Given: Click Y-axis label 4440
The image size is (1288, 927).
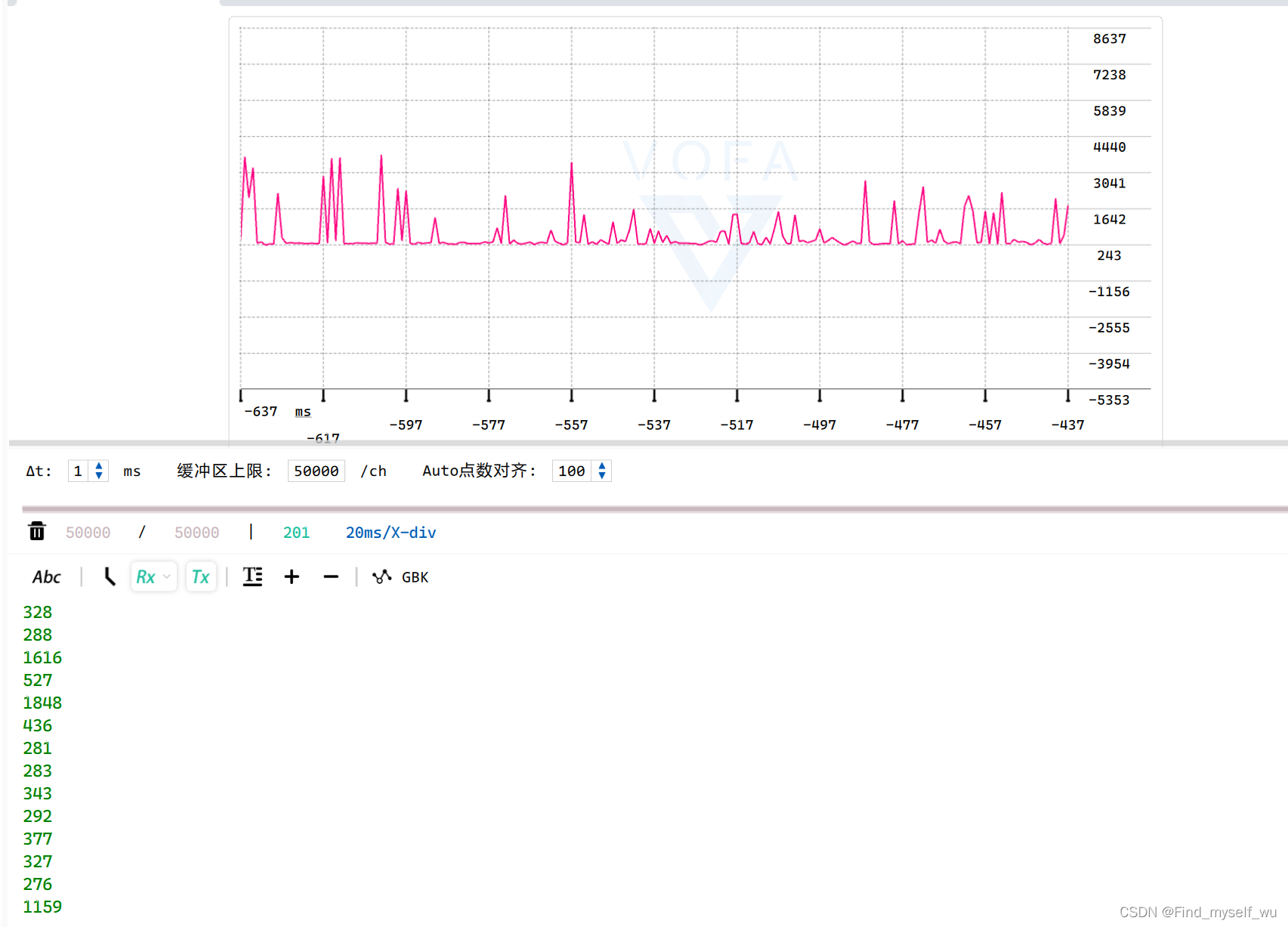Looking at the screenshot, I should [x=1109, y=147].
